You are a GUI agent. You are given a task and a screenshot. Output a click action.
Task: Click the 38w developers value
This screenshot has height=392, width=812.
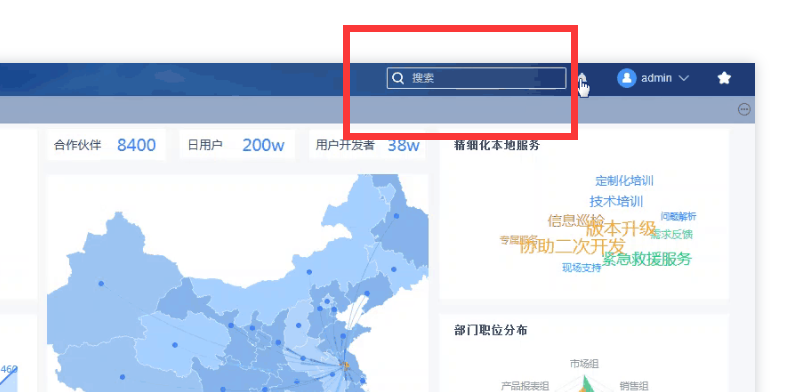pos(403,145)
